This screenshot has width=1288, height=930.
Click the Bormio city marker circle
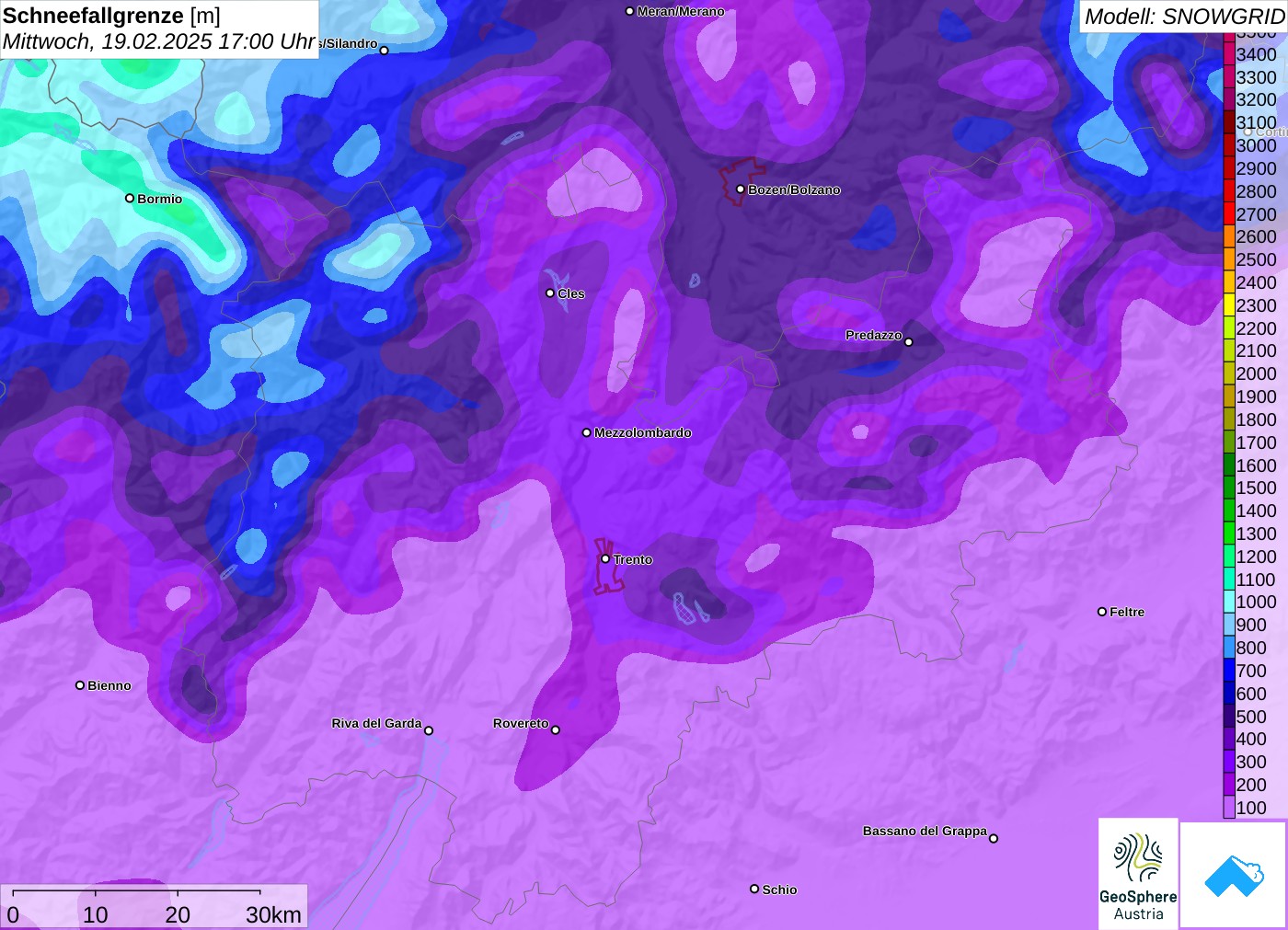(130, 198)
